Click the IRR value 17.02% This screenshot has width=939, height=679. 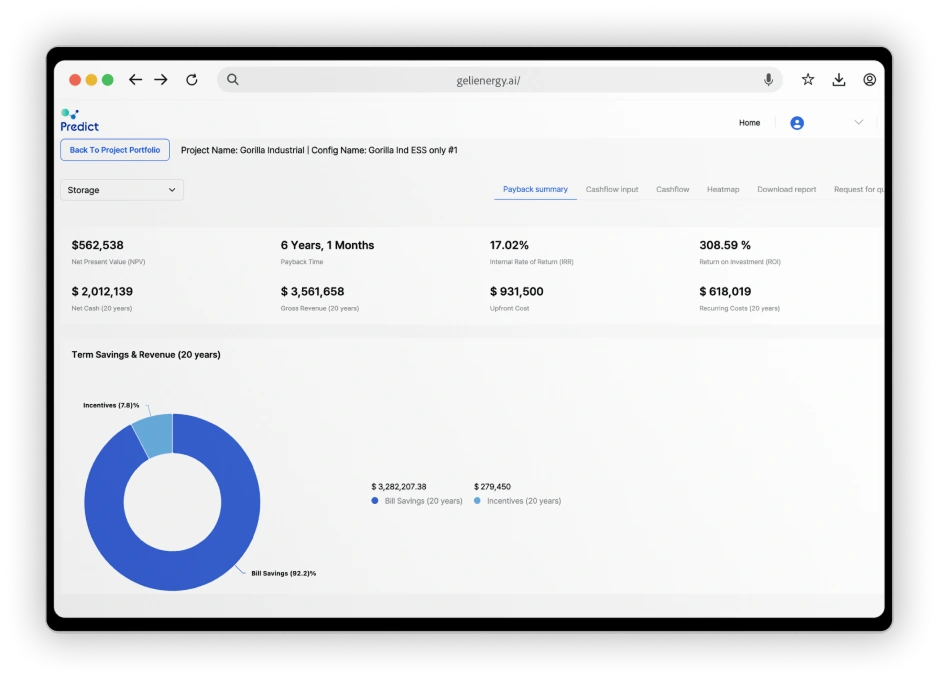(509, 245)
